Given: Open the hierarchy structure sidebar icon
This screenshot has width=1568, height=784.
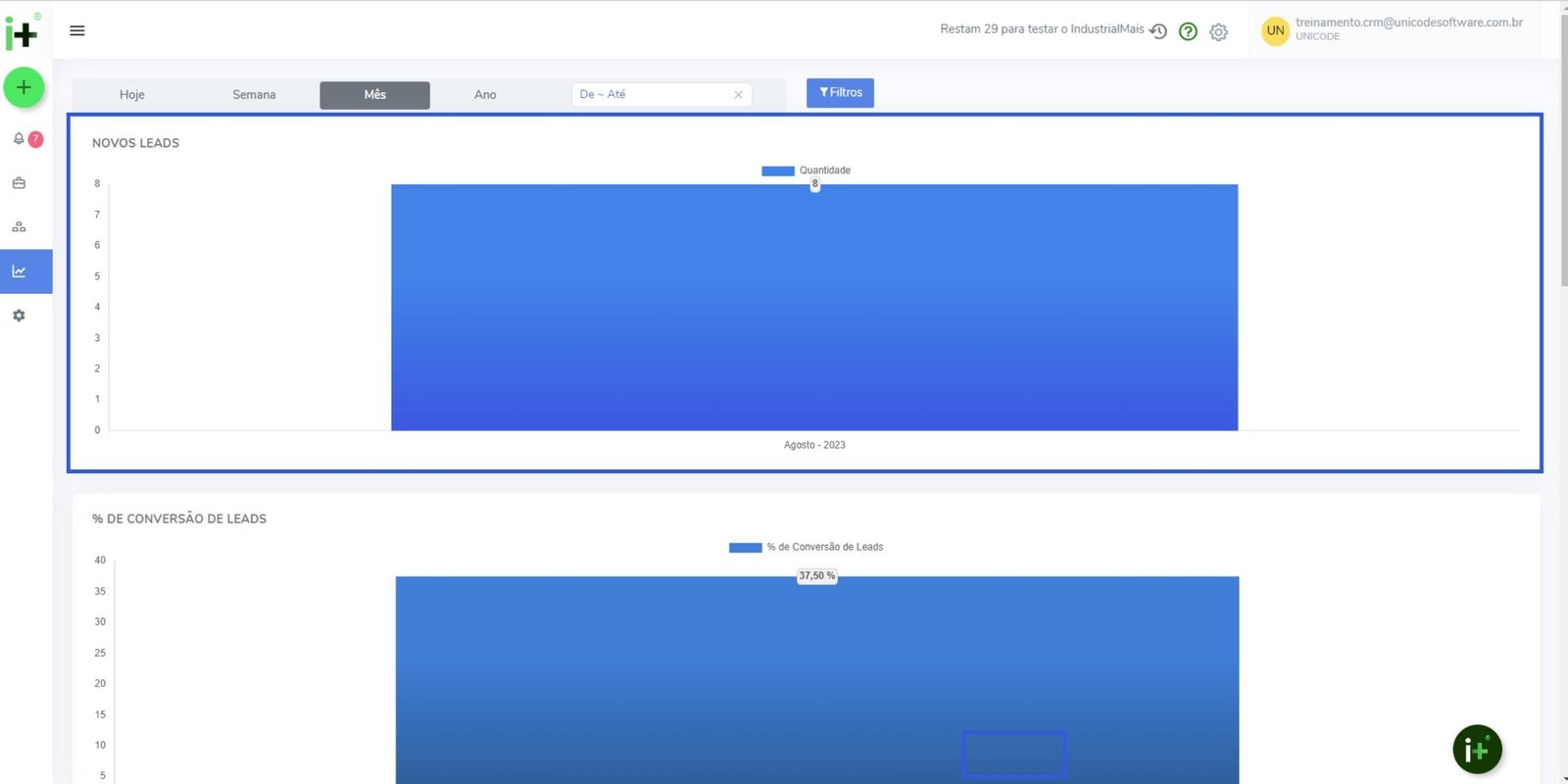Looking at the screenshot, I should (19, 227).
